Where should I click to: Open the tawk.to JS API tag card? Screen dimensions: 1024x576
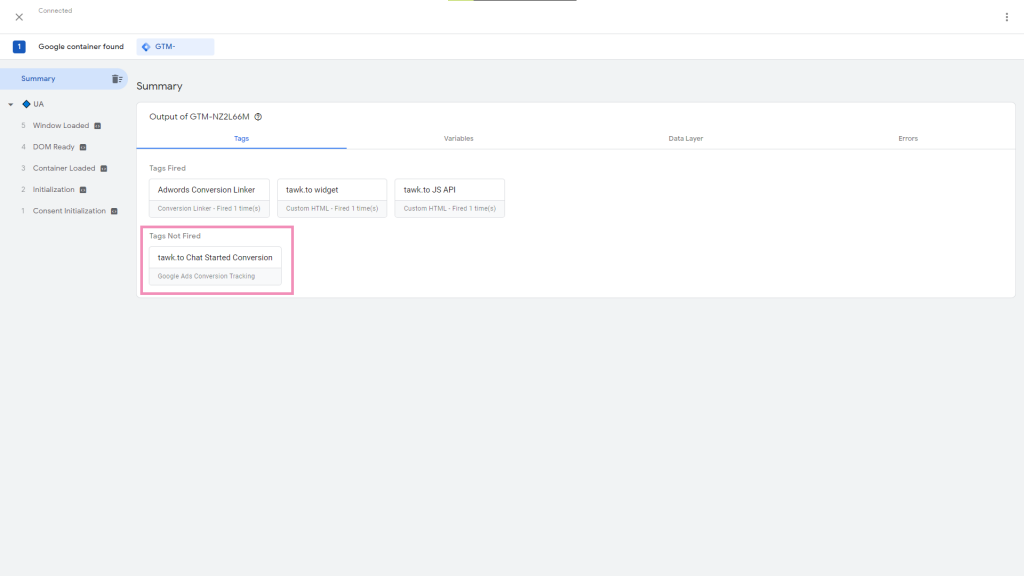pos(449,198)
